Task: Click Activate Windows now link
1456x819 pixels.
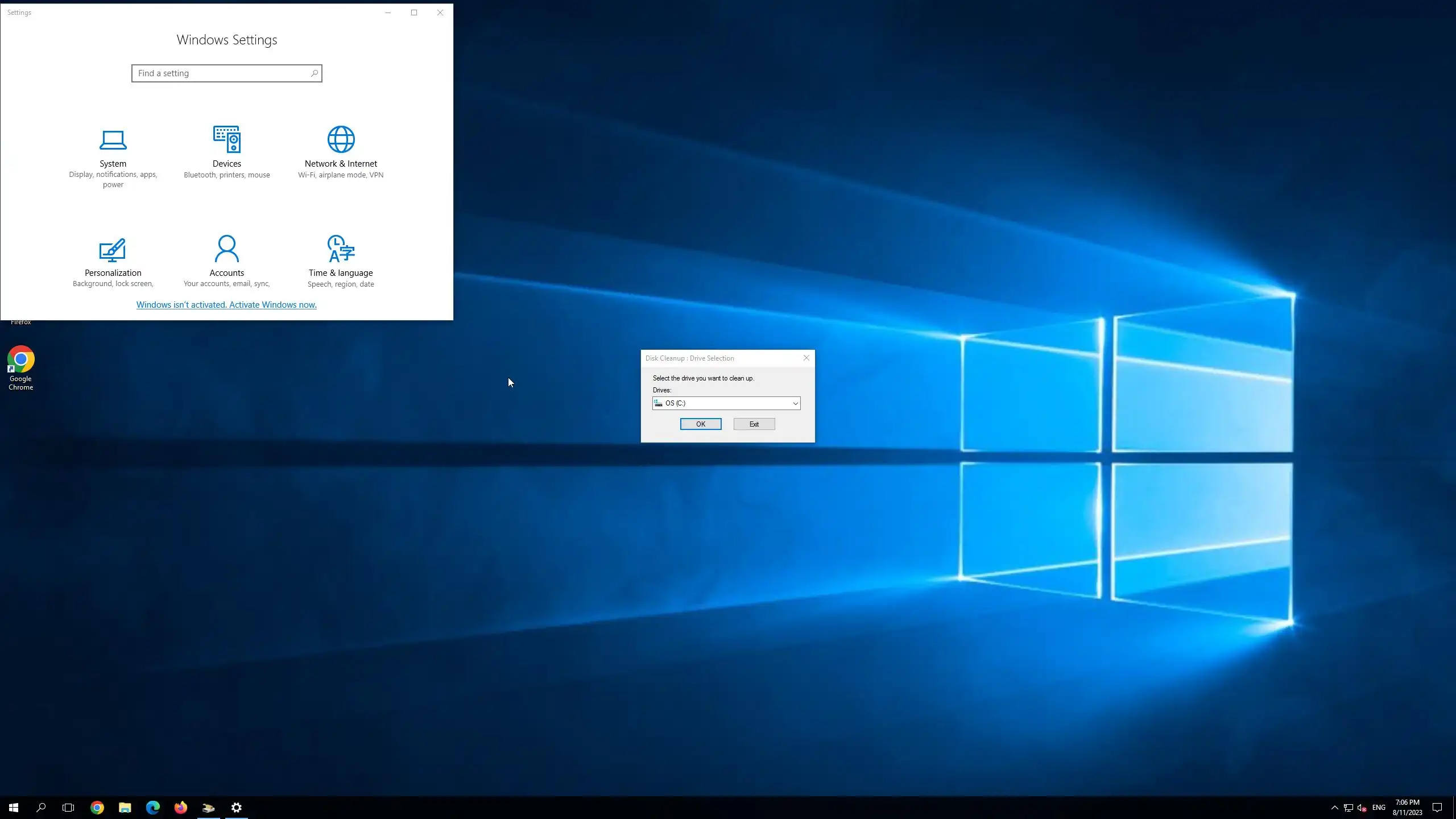Action: (x=226, y=305)
